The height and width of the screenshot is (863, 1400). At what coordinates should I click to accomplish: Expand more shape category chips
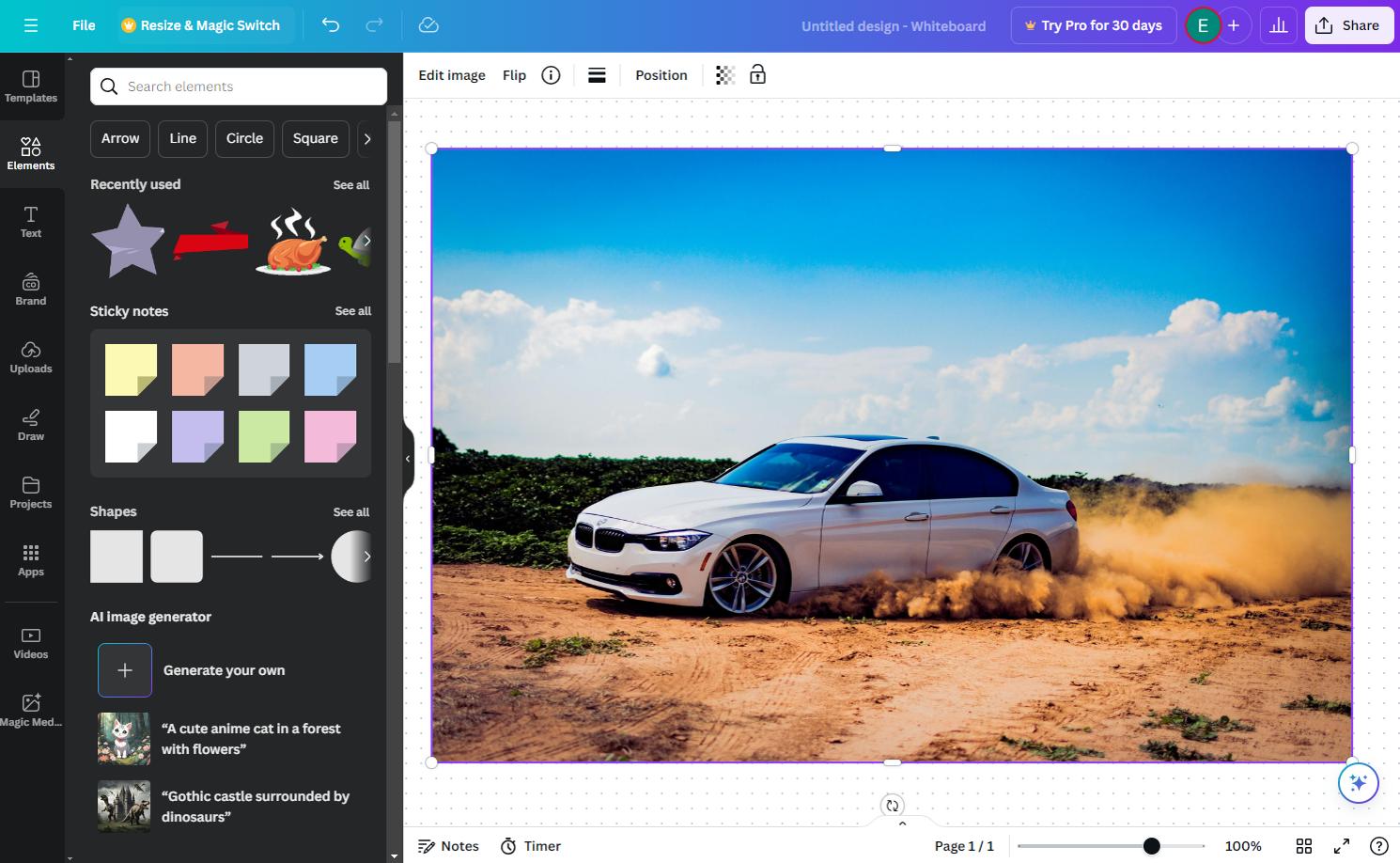coord(368,138)
